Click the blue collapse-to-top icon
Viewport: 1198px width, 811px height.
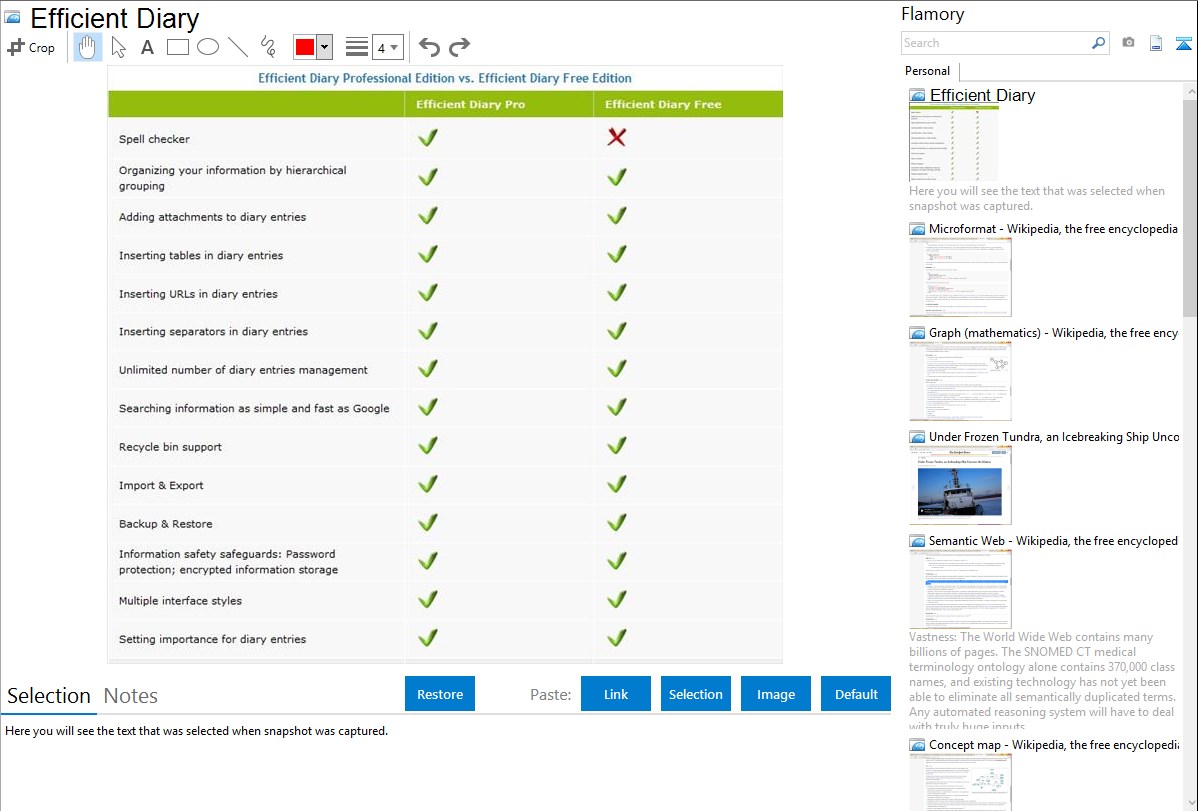pos(1183,43)
